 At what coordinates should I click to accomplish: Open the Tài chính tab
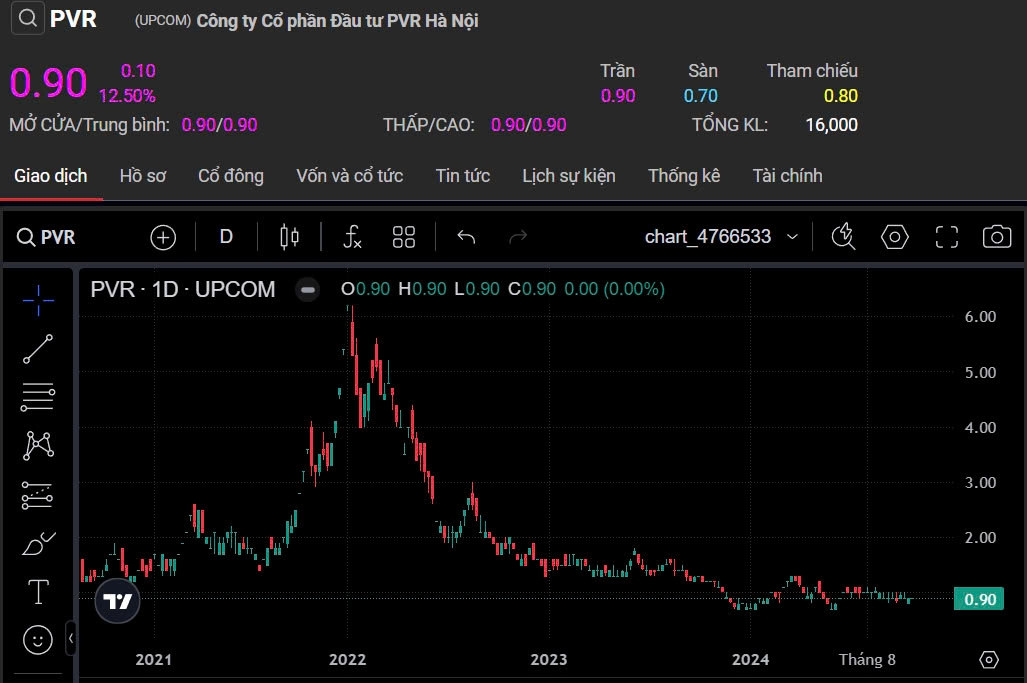[787, 175]
